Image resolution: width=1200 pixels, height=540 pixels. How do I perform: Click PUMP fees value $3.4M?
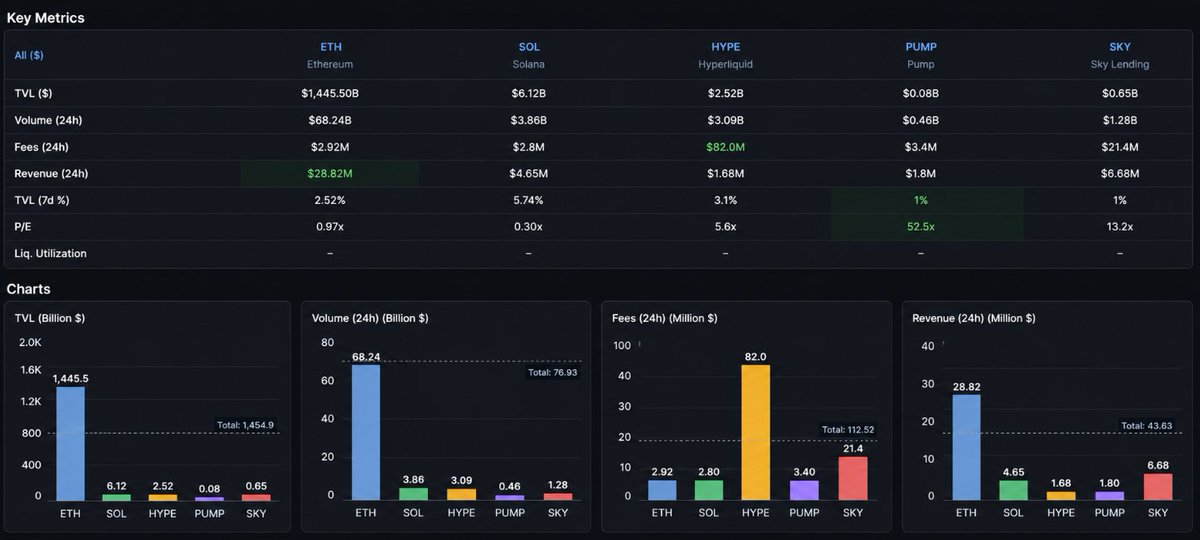tap(921, 147)
